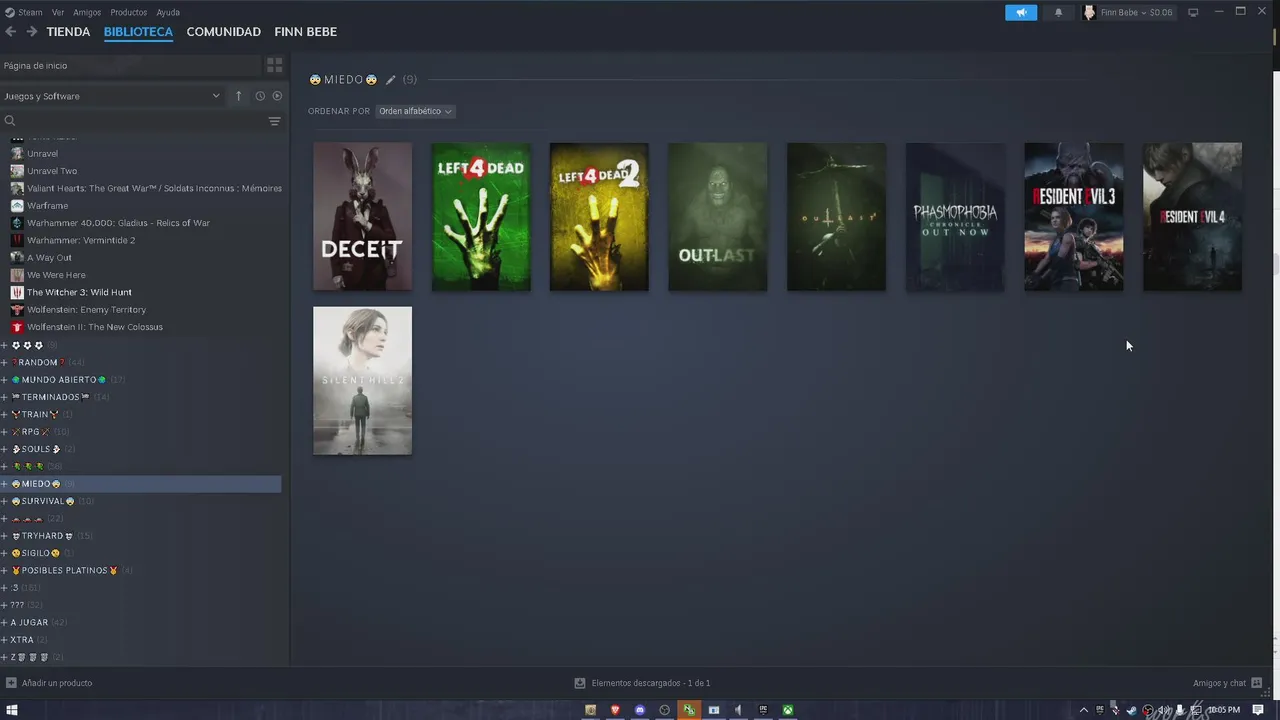The width and height of the screenshot is (1280, 720).
Task: Open the Resident Evil 4 cover
Action: pyautogui.click(x=1192, y=216)
